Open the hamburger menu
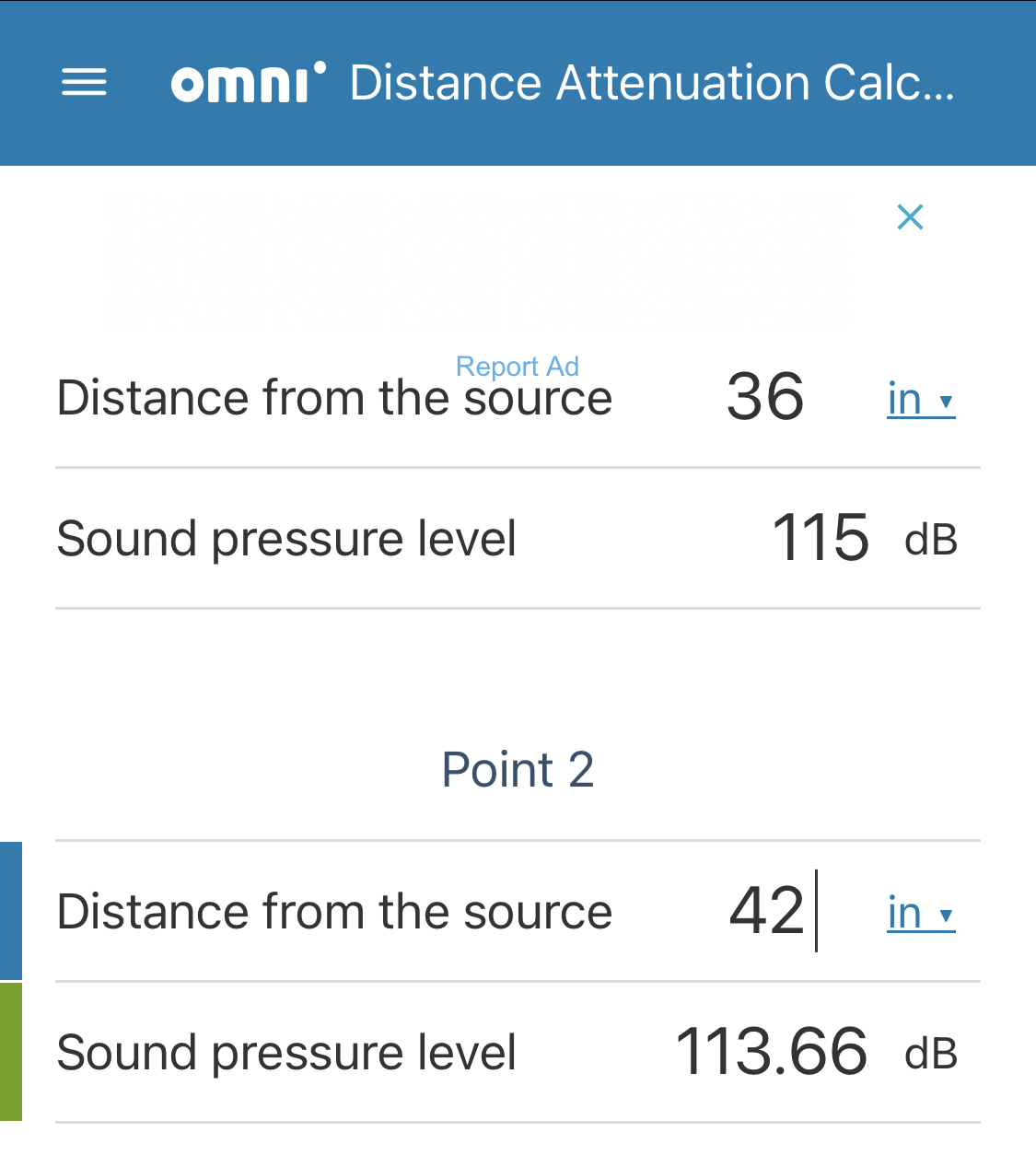 [x=84, y=83]
